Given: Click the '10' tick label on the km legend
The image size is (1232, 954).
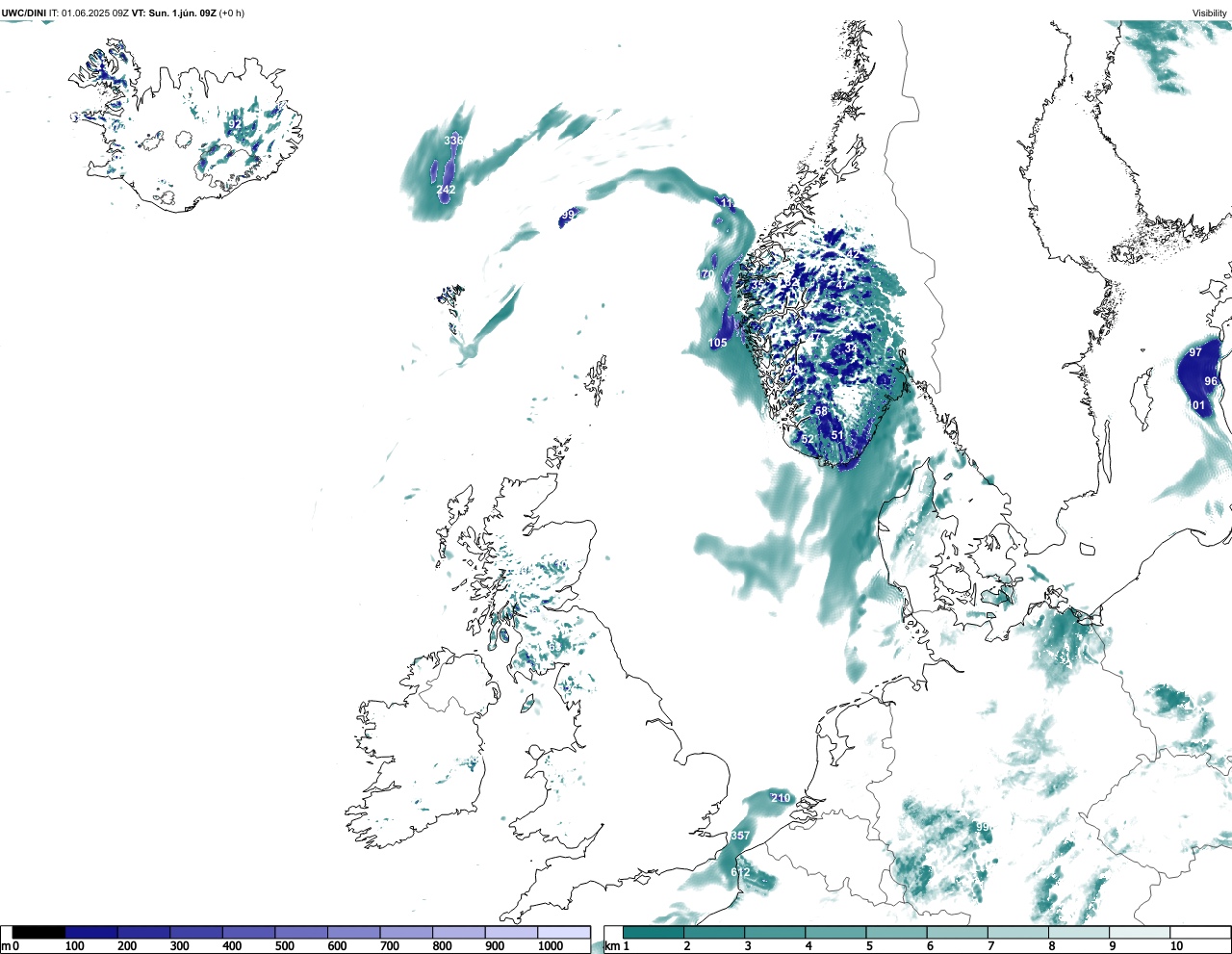Looking at the screenshot, I should [1176, 946].
